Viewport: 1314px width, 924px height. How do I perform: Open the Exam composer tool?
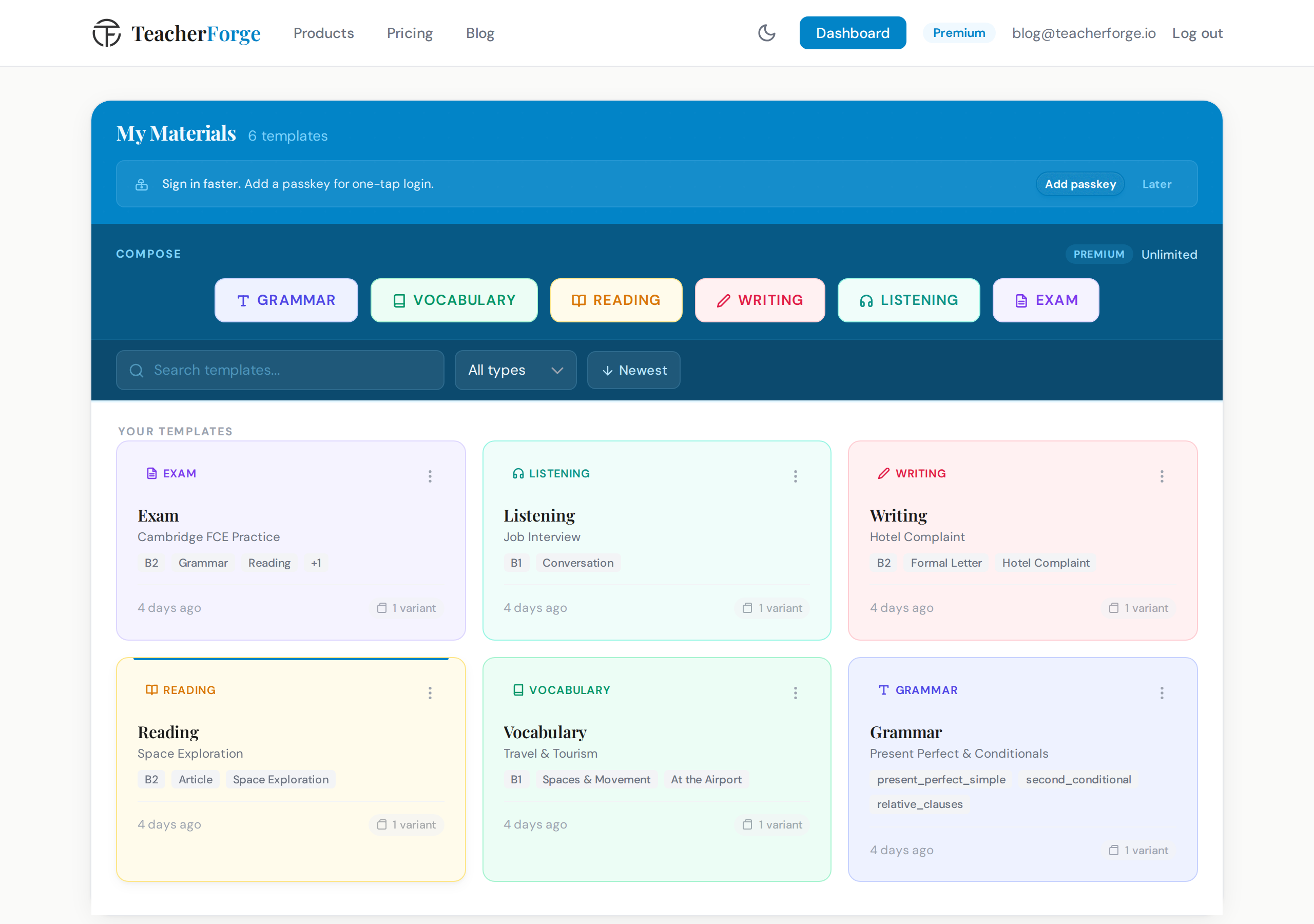(1046, 300)
